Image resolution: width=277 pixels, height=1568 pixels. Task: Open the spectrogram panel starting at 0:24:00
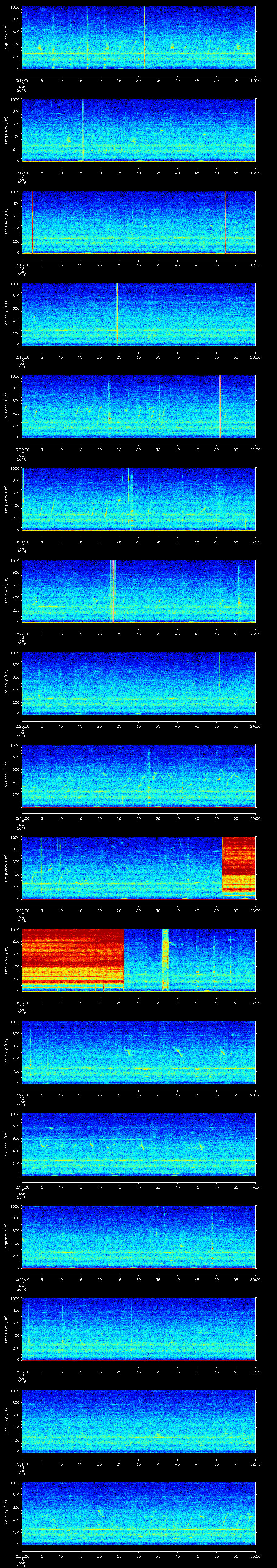139,775
